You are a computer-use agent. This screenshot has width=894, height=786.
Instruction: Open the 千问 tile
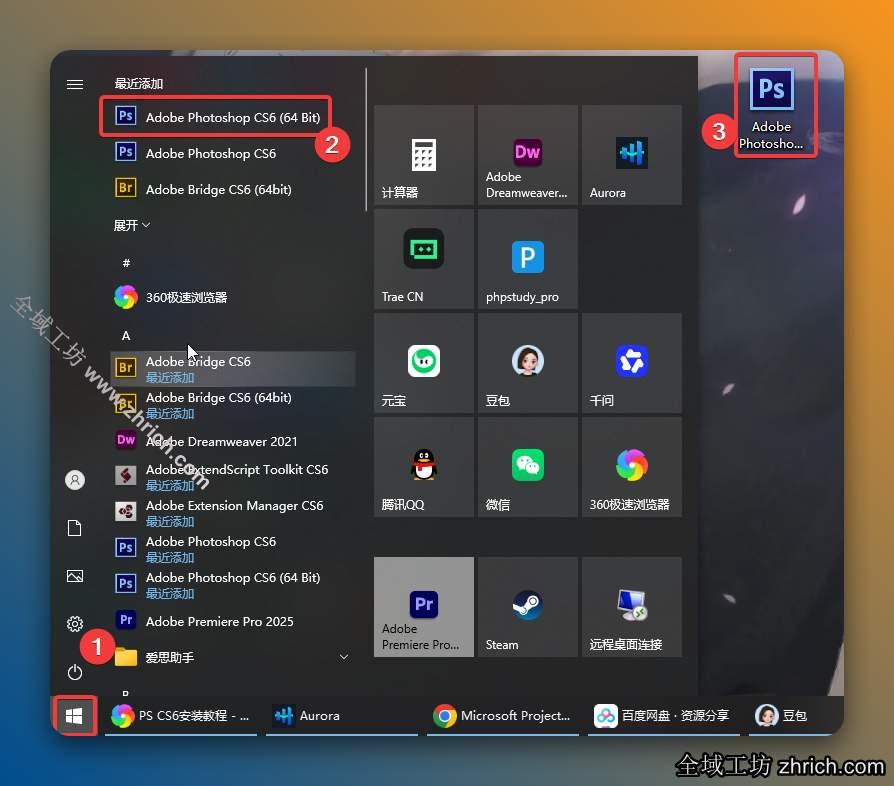click(x=632, y=363)
